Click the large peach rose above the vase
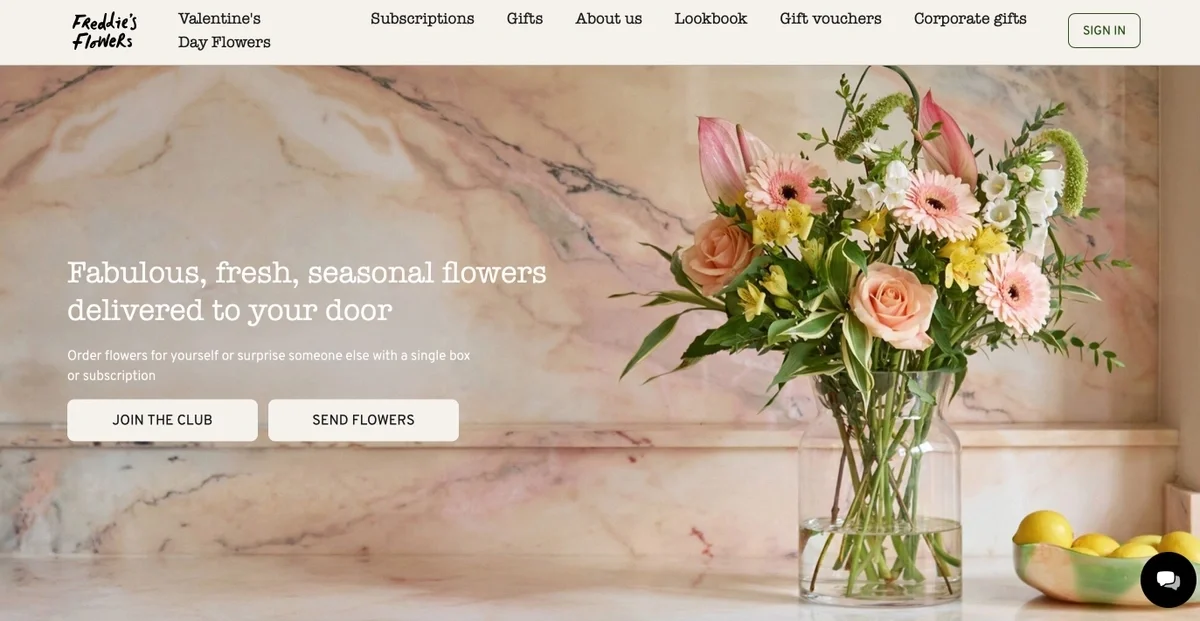Image resolution: width=1200 pixels, height=621 pixels. (893, 306)
